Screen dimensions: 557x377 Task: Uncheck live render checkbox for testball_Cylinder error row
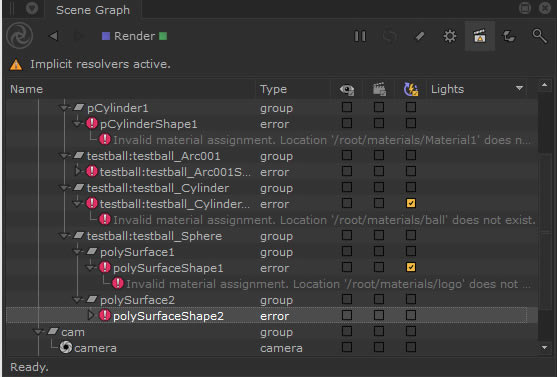click(x=411, y=203)
